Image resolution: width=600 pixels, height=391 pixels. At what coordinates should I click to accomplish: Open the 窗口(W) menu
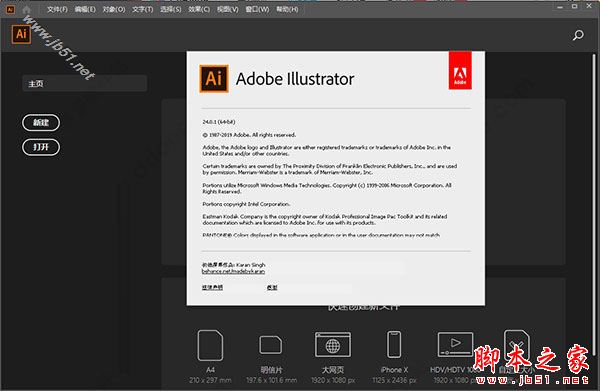click(x=257, y=10)
